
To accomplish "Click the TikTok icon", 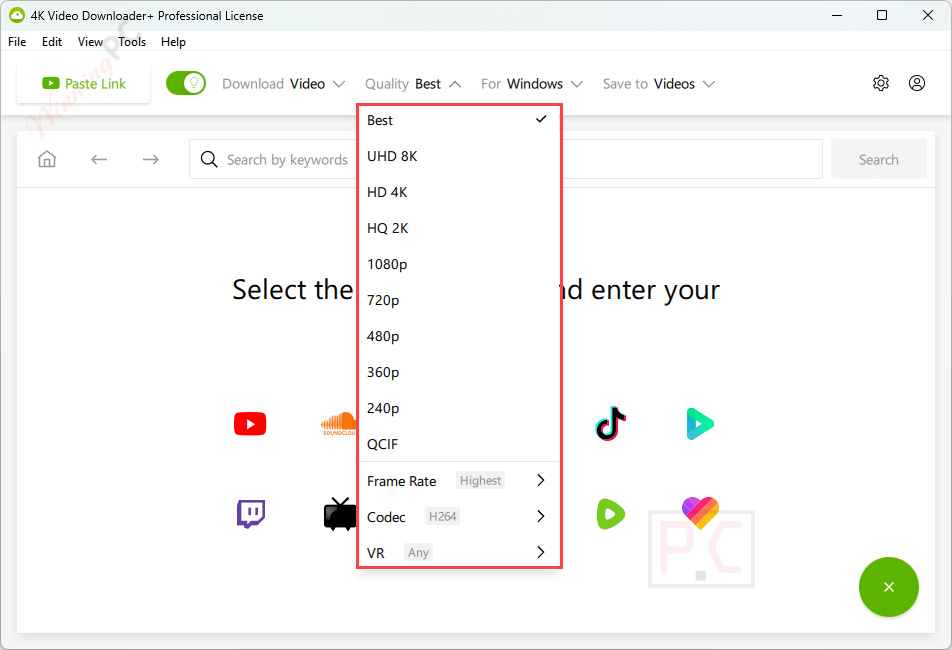I will click(610, 423).
